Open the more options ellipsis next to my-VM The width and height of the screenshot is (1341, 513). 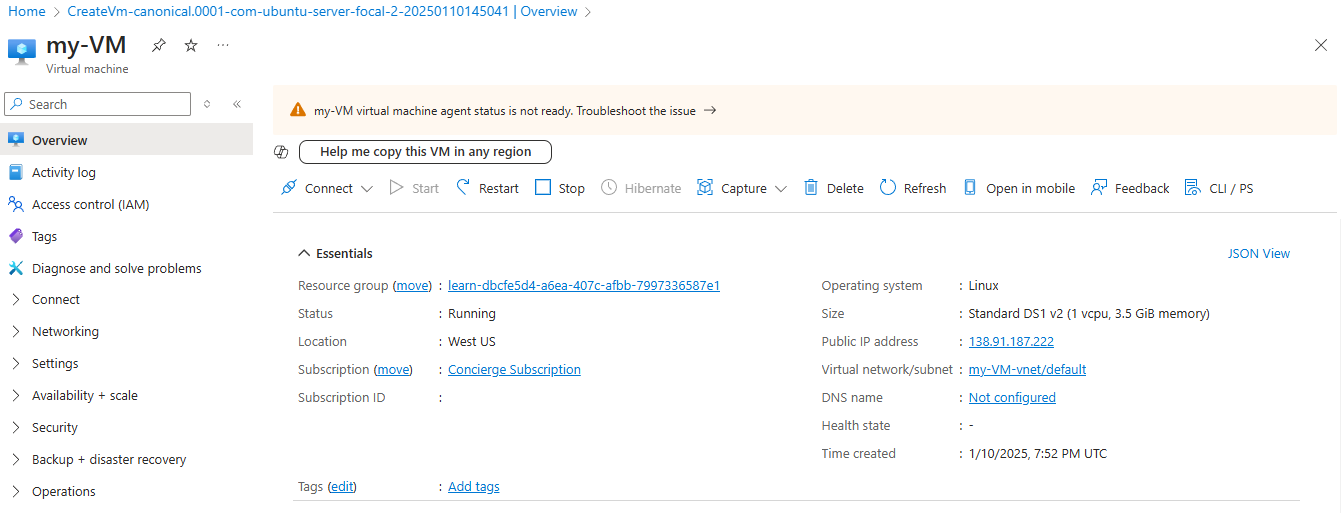[x=223, y=46]
